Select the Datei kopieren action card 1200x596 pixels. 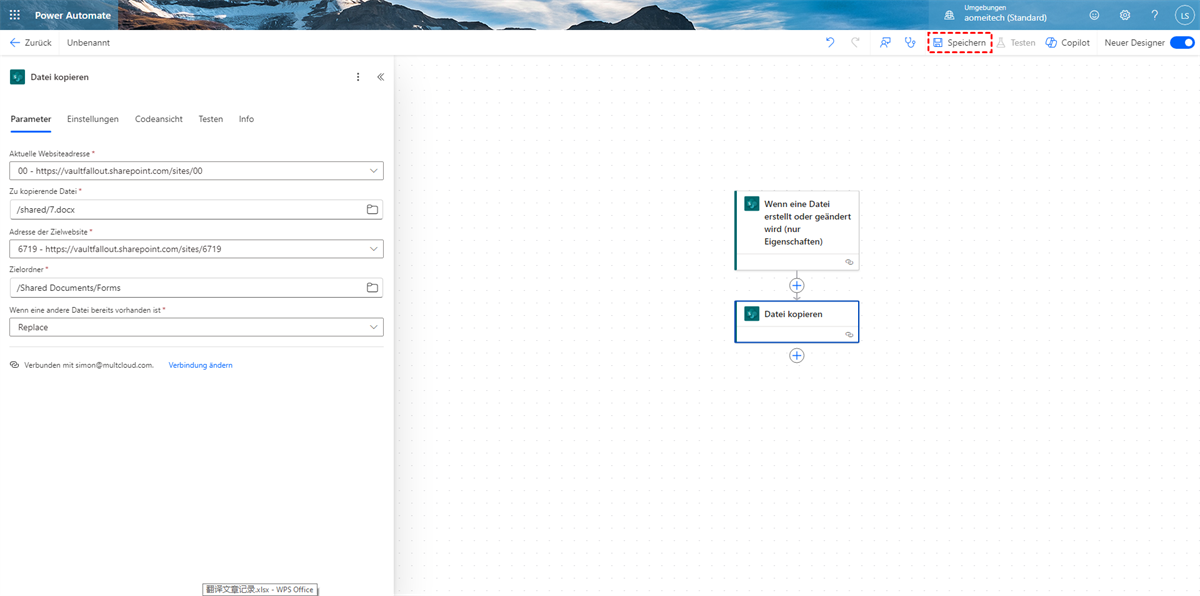(797, 322)
